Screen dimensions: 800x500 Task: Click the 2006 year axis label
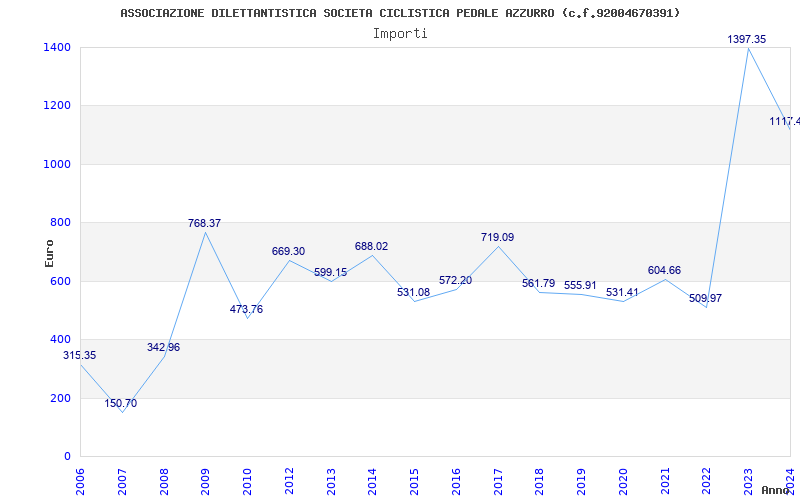[80, 482]
